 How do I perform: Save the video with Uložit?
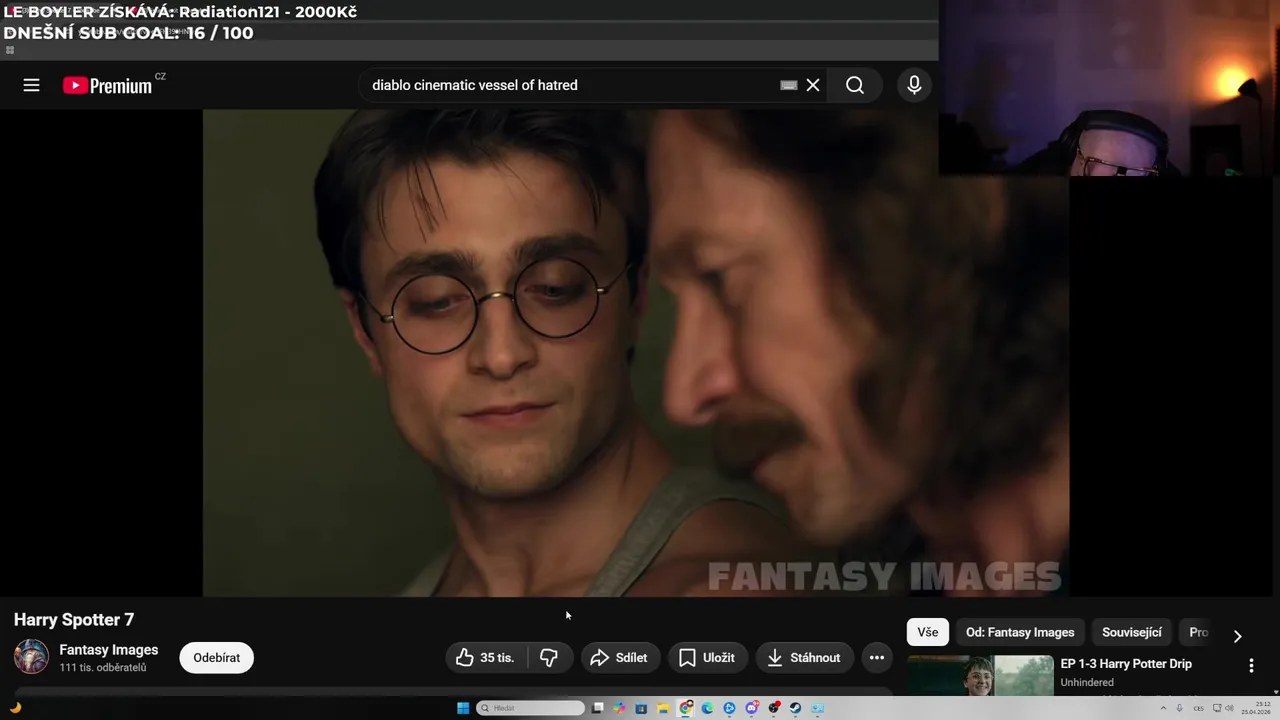(708, 657)
